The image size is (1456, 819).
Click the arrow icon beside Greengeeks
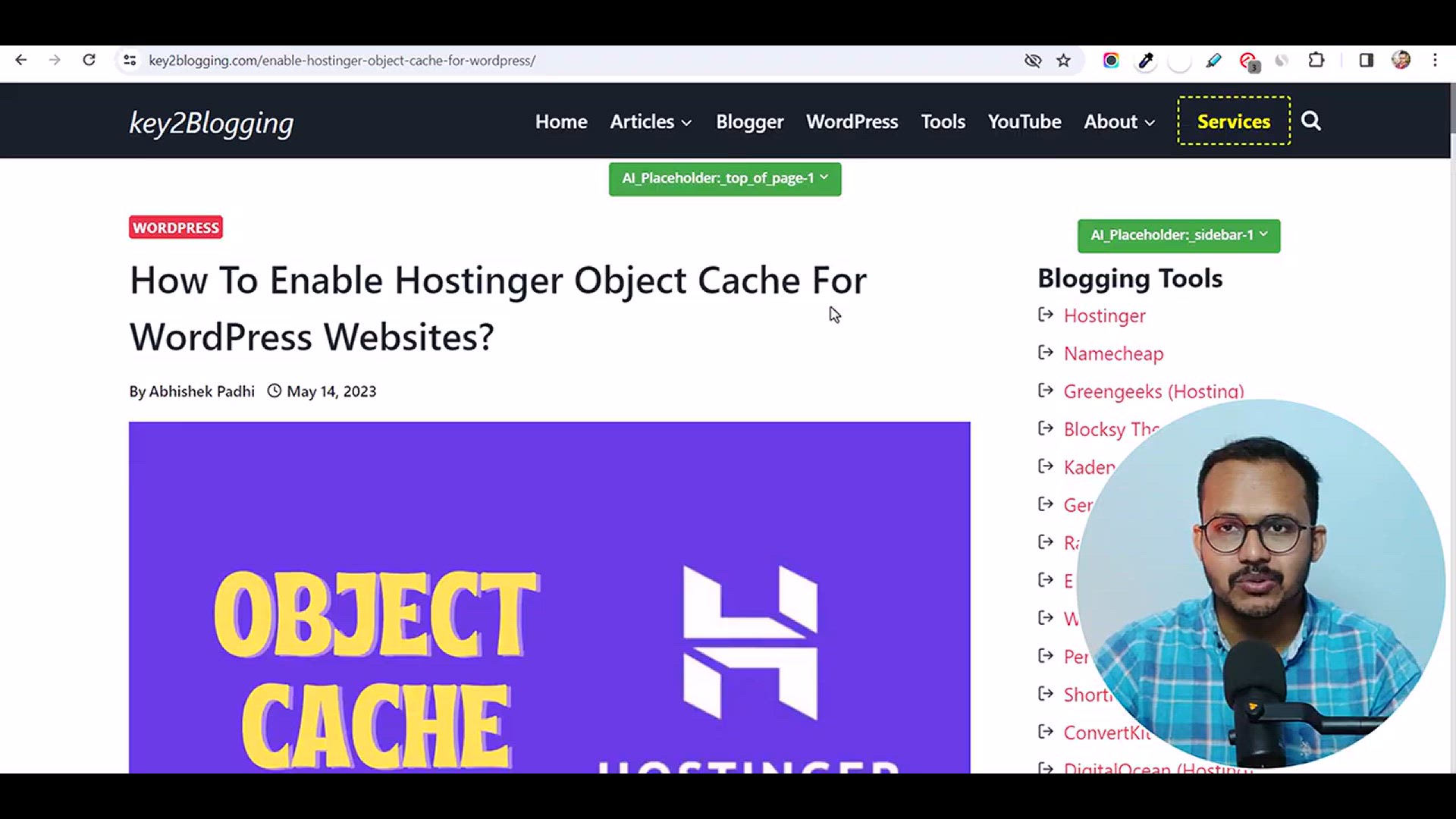(x=1046, y=391)
